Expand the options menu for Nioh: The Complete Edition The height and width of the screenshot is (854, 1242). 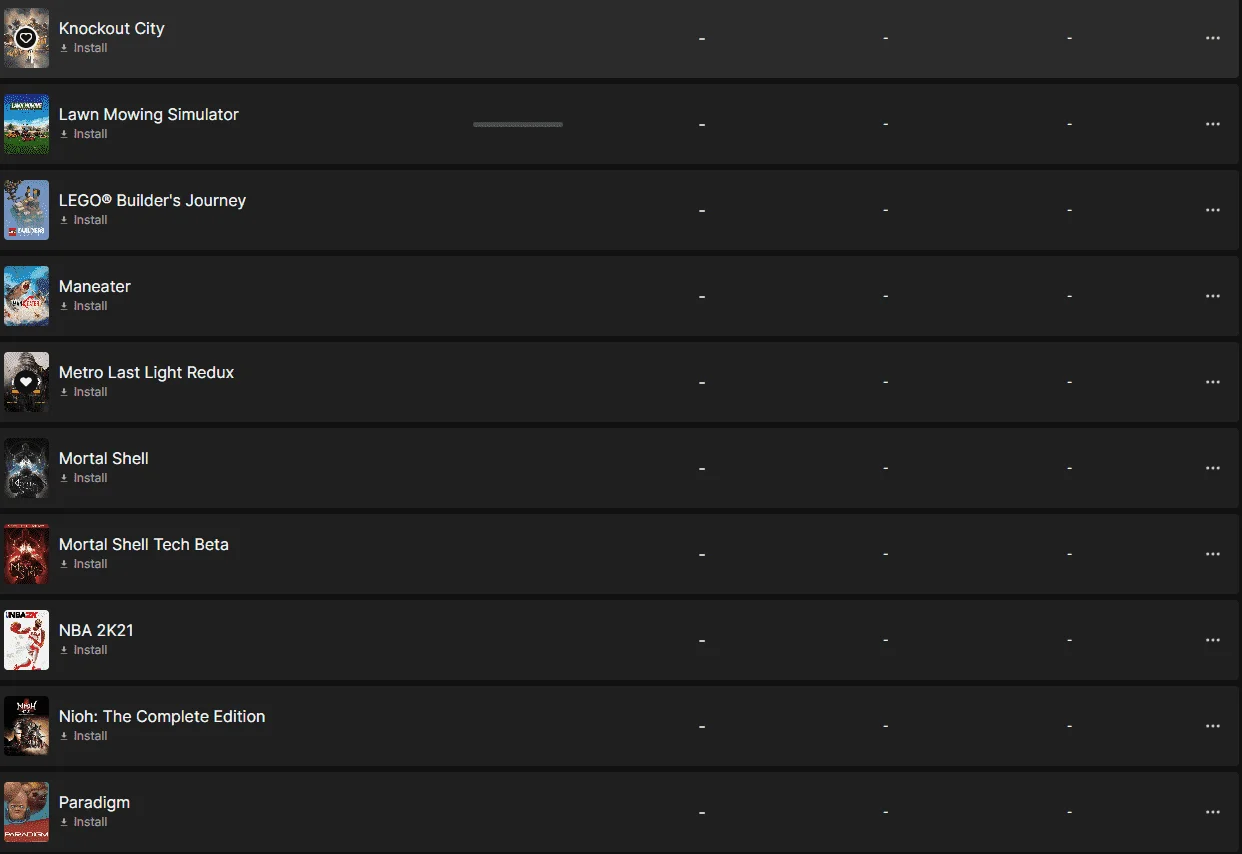[x=1213, y=726]
